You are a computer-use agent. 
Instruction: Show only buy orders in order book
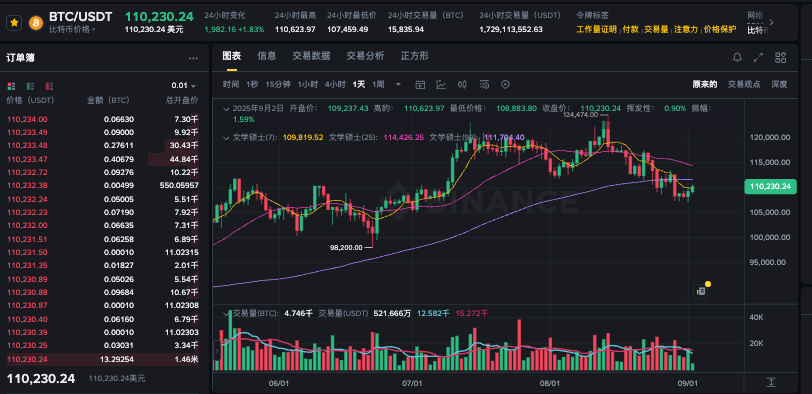point(31,86)
